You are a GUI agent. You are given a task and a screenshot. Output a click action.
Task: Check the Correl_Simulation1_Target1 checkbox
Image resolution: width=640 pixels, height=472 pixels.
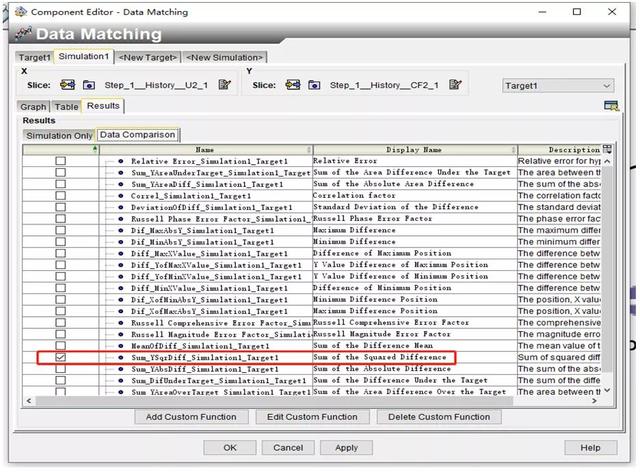coord(60,197)
